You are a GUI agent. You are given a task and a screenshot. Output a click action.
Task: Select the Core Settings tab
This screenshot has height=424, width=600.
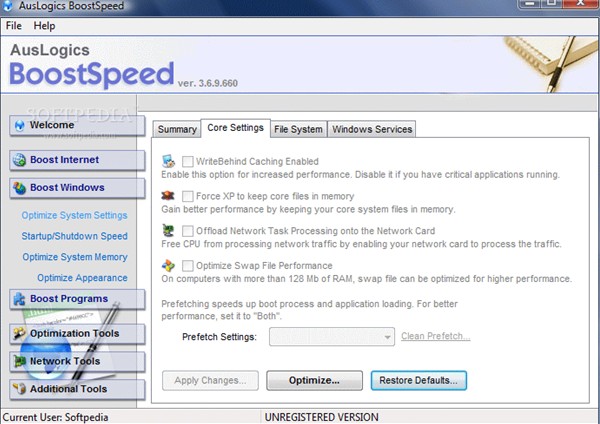(x=235, y=128)
